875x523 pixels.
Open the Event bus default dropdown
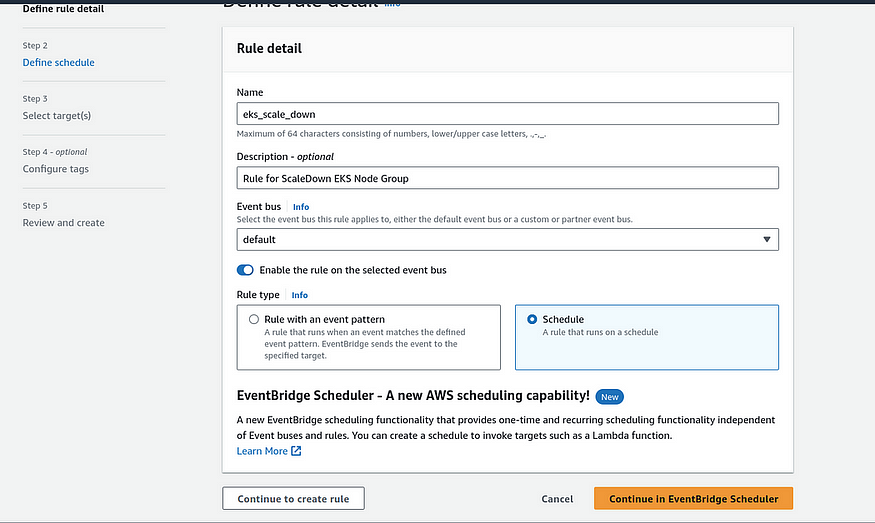(x=507, y=239)
